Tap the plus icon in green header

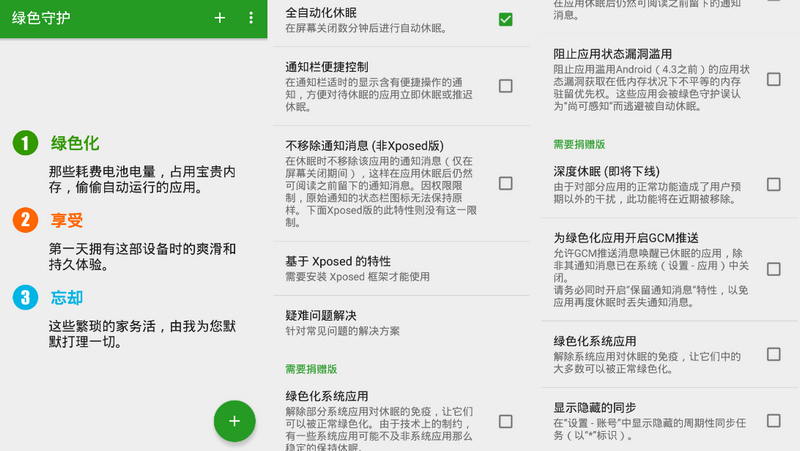[220, 19]
